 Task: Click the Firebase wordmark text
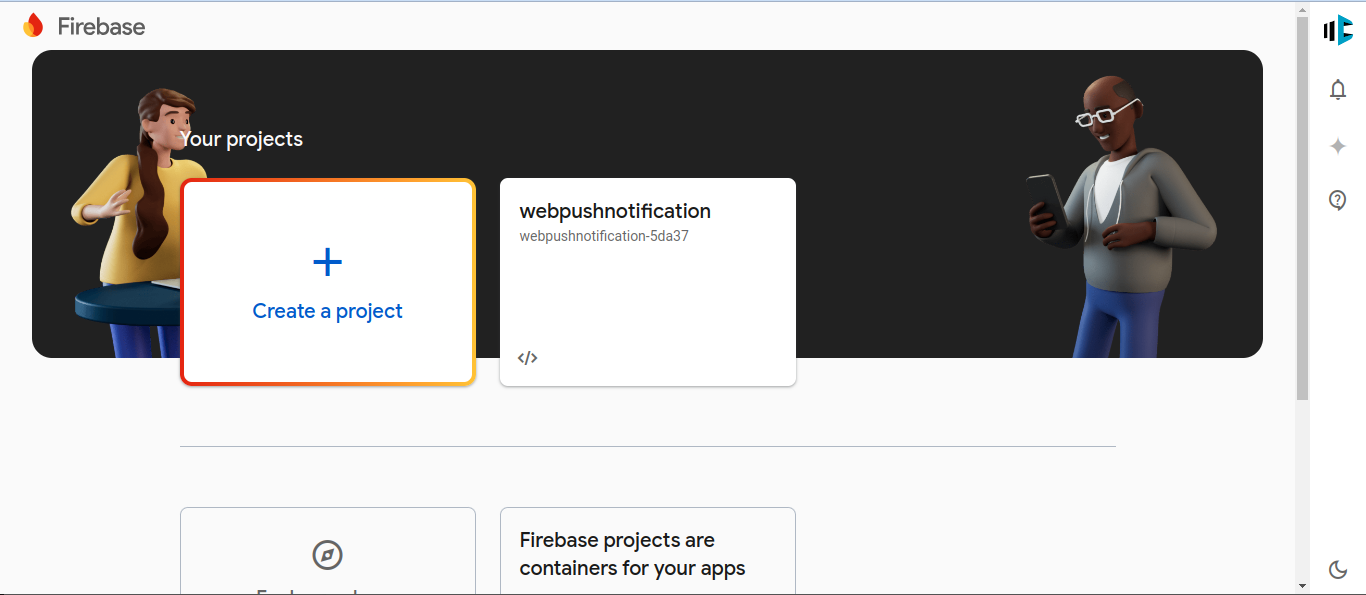click(101, 27)
